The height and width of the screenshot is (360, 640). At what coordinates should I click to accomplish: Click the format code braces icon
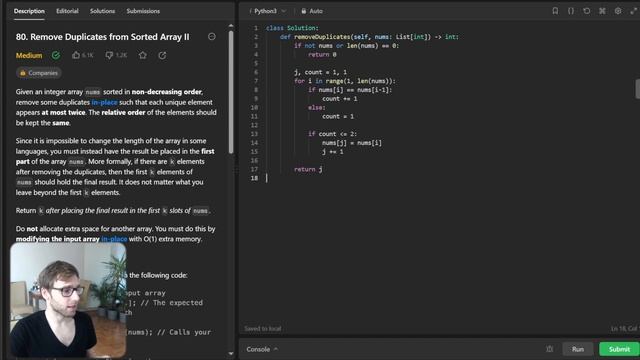571,11
